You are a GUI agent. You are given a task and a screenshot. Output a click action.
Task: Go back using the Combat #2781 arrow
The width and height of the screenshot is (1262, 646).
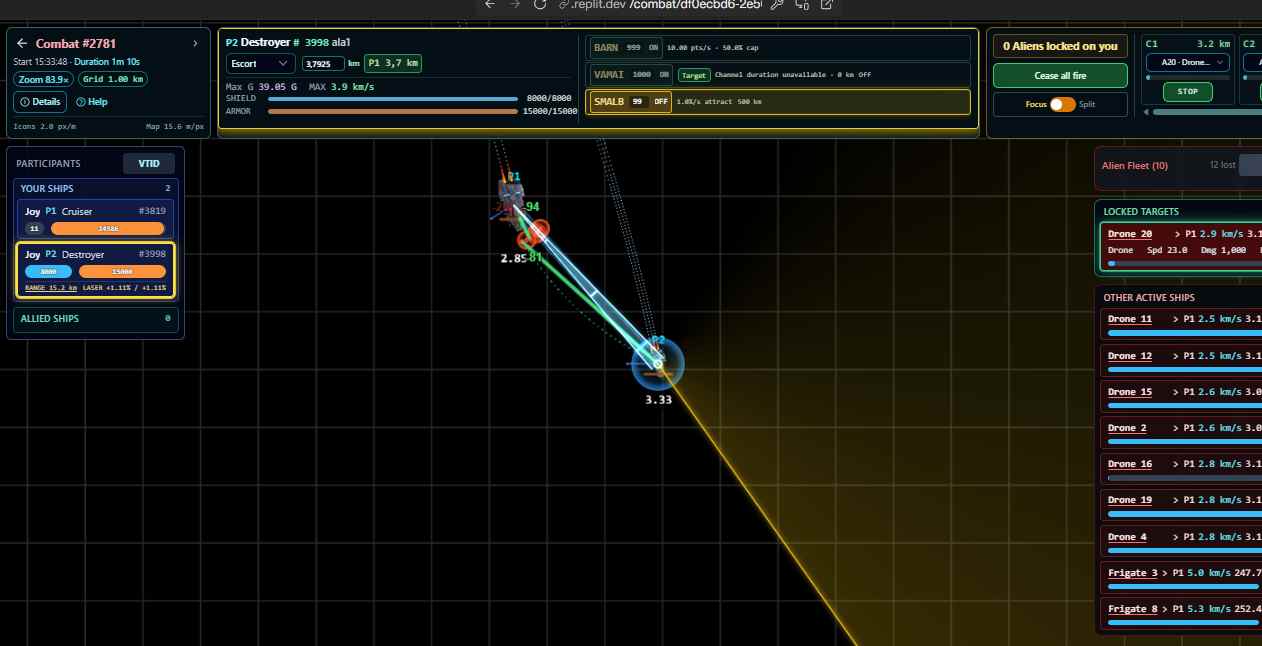[x=21, y=43]
